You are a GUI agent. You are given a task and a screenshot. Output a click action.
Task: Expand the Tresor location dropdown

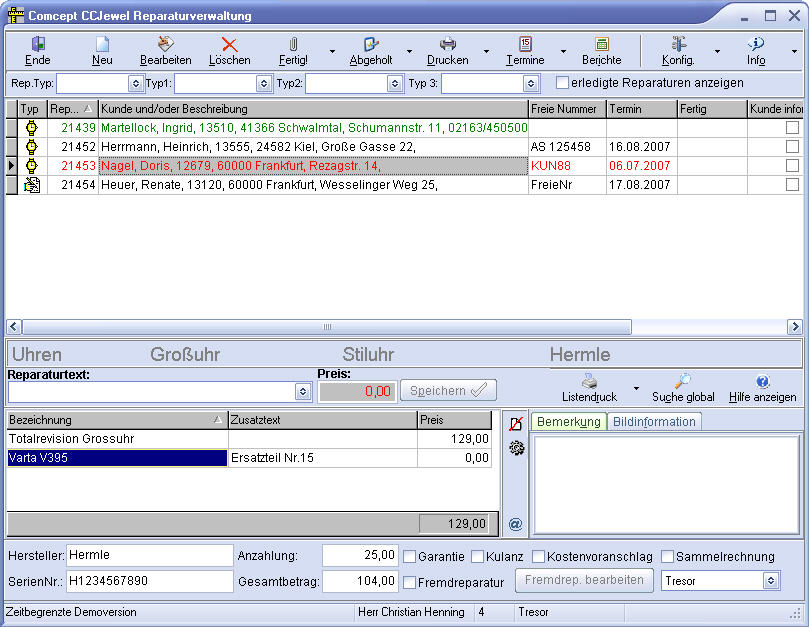(770, 580)
